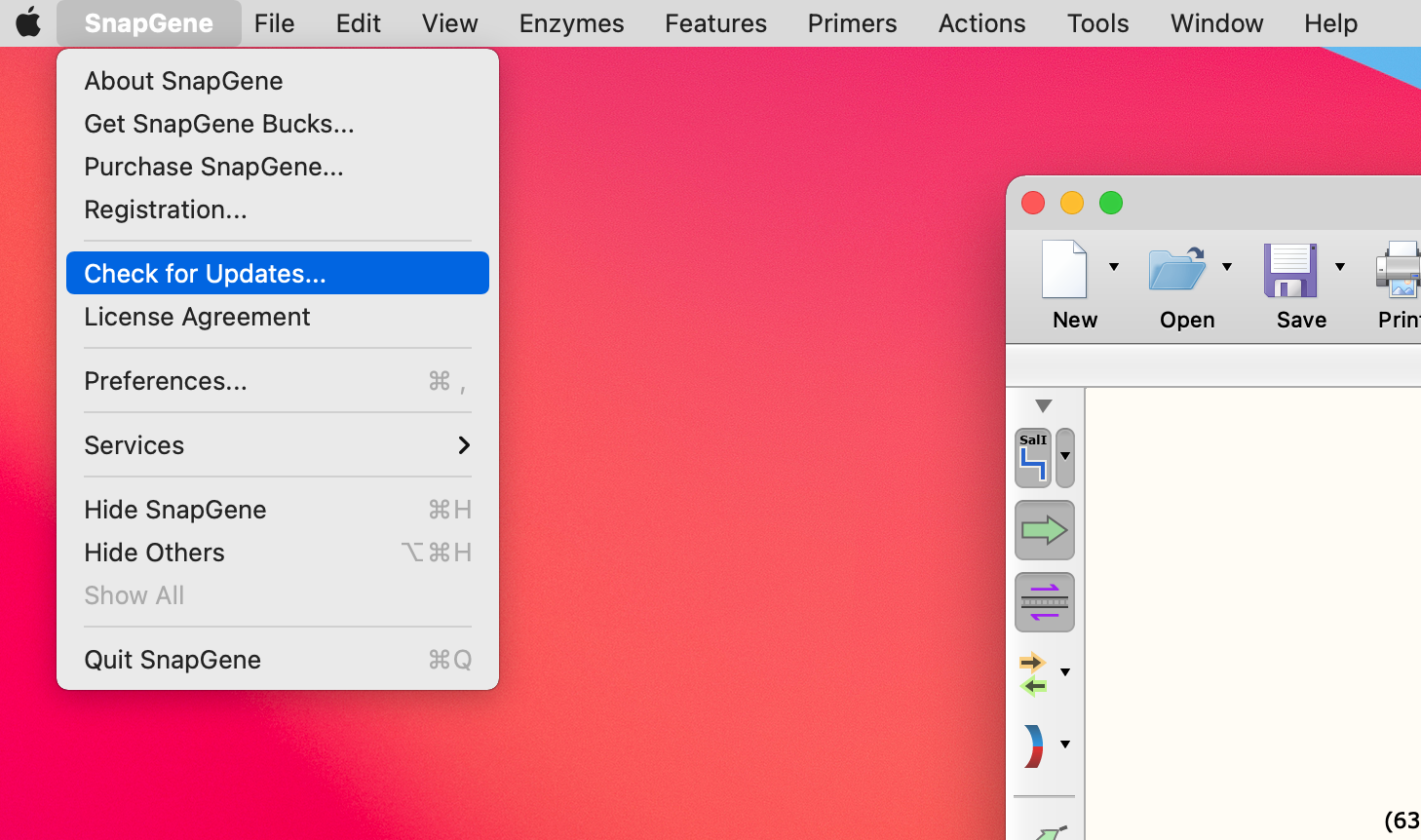
Task: Toggle the SalI enzymes display button
Action: 1033,457
